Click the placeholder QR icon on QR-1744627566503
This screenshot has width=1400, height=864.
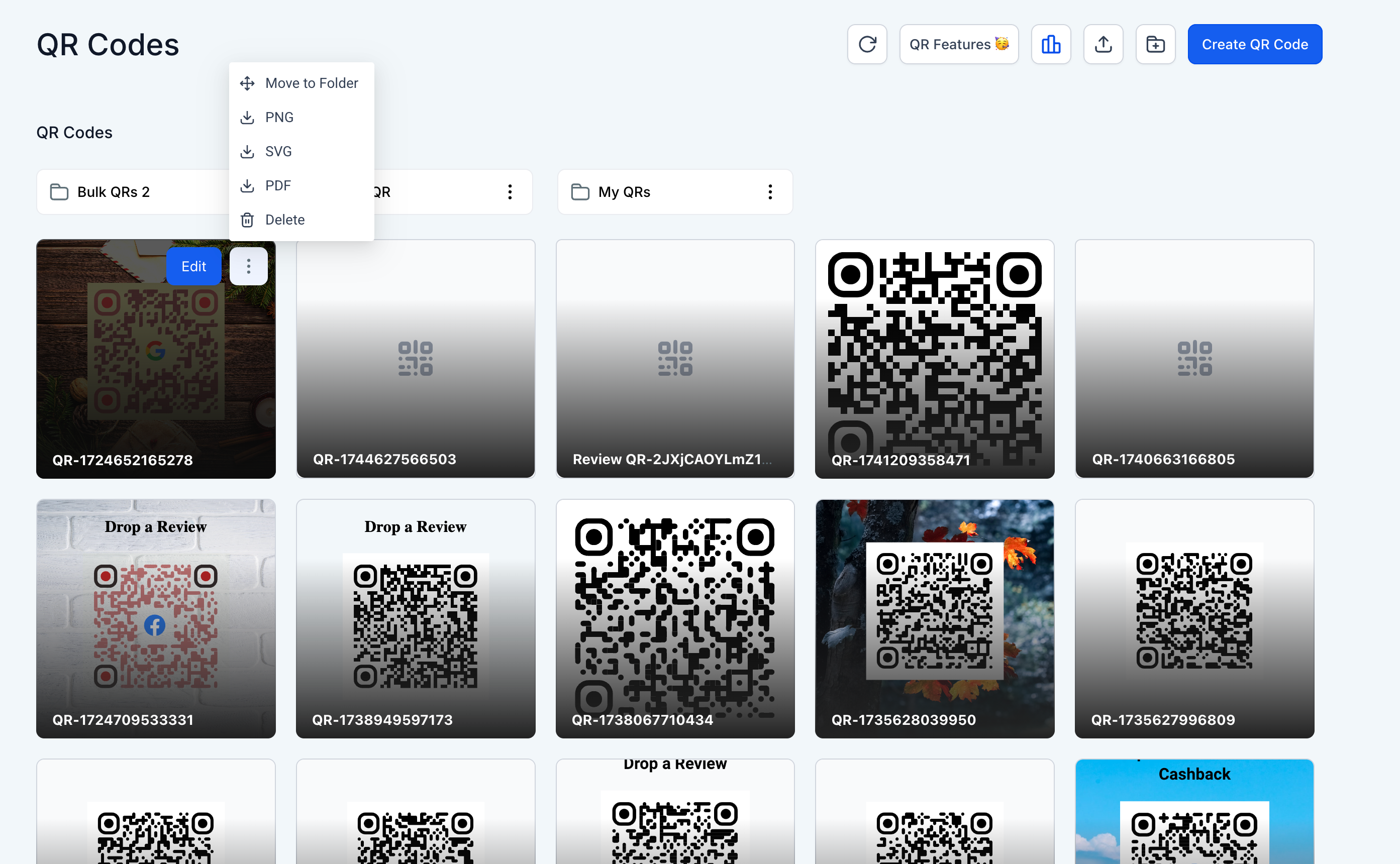click(415, 358)
